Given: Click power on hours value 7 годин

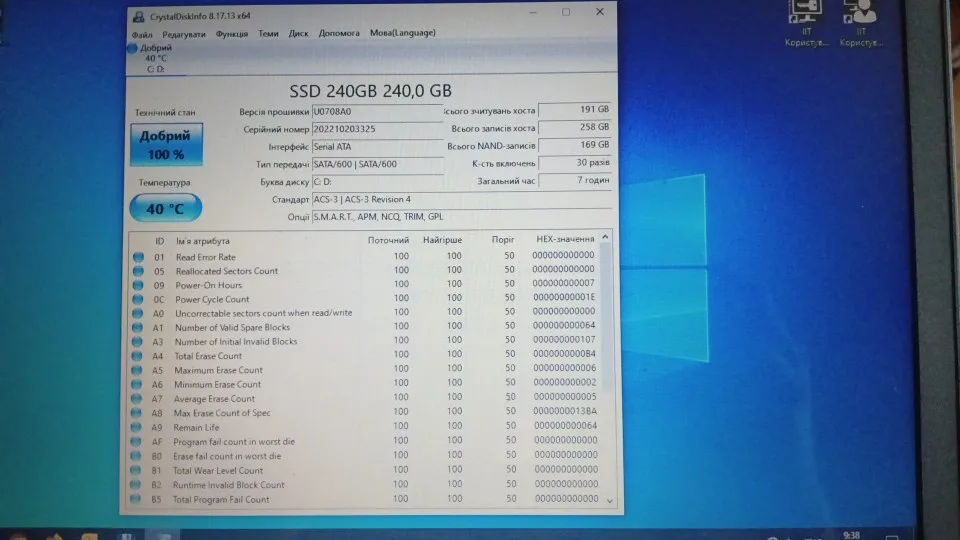Looking at the screenshot, I should [x=574, y=181].
